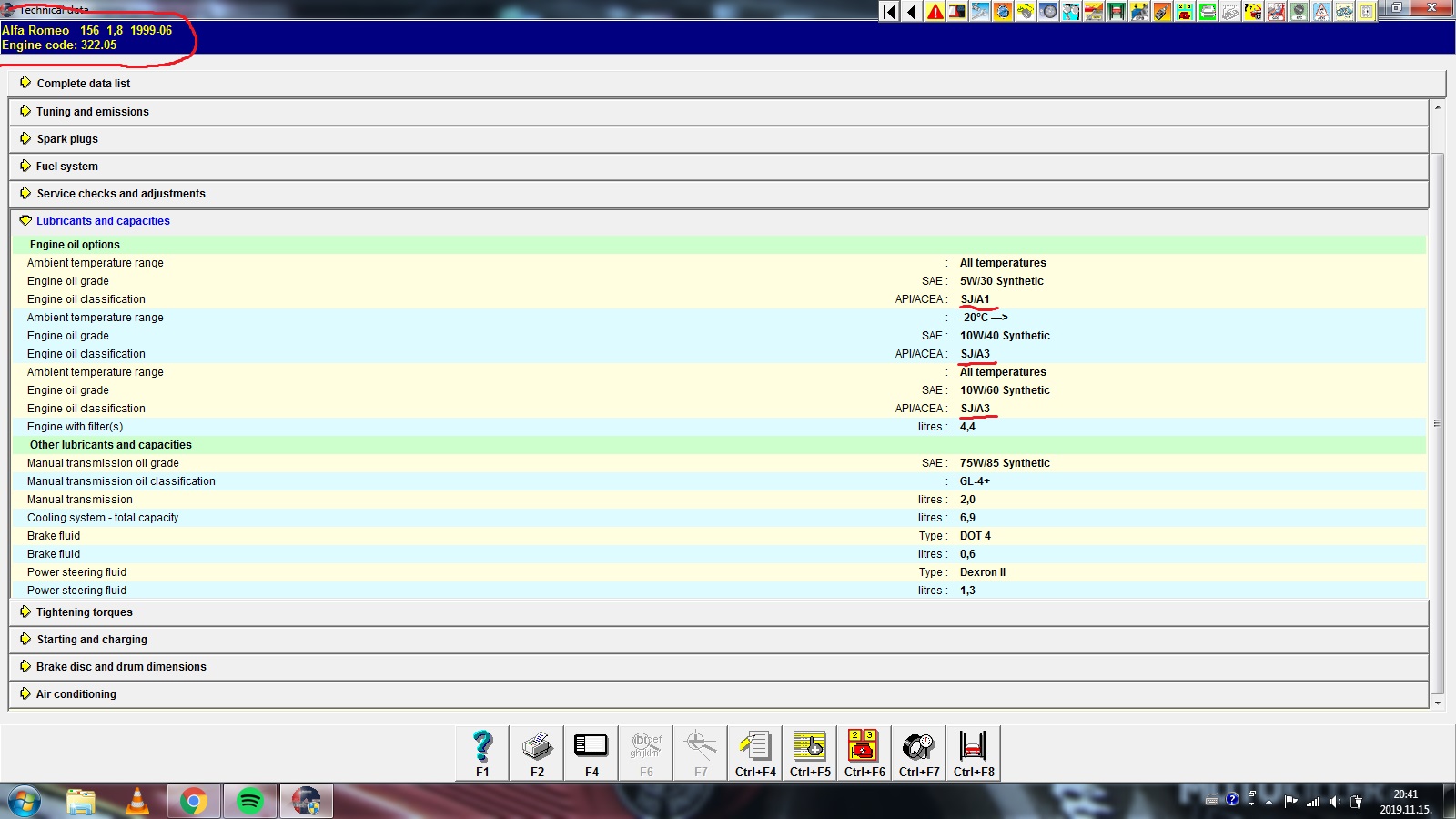Click 'Cooling system - total capacity' label
The height and width of the screenshot is (819, 1456).
point(103,518)
